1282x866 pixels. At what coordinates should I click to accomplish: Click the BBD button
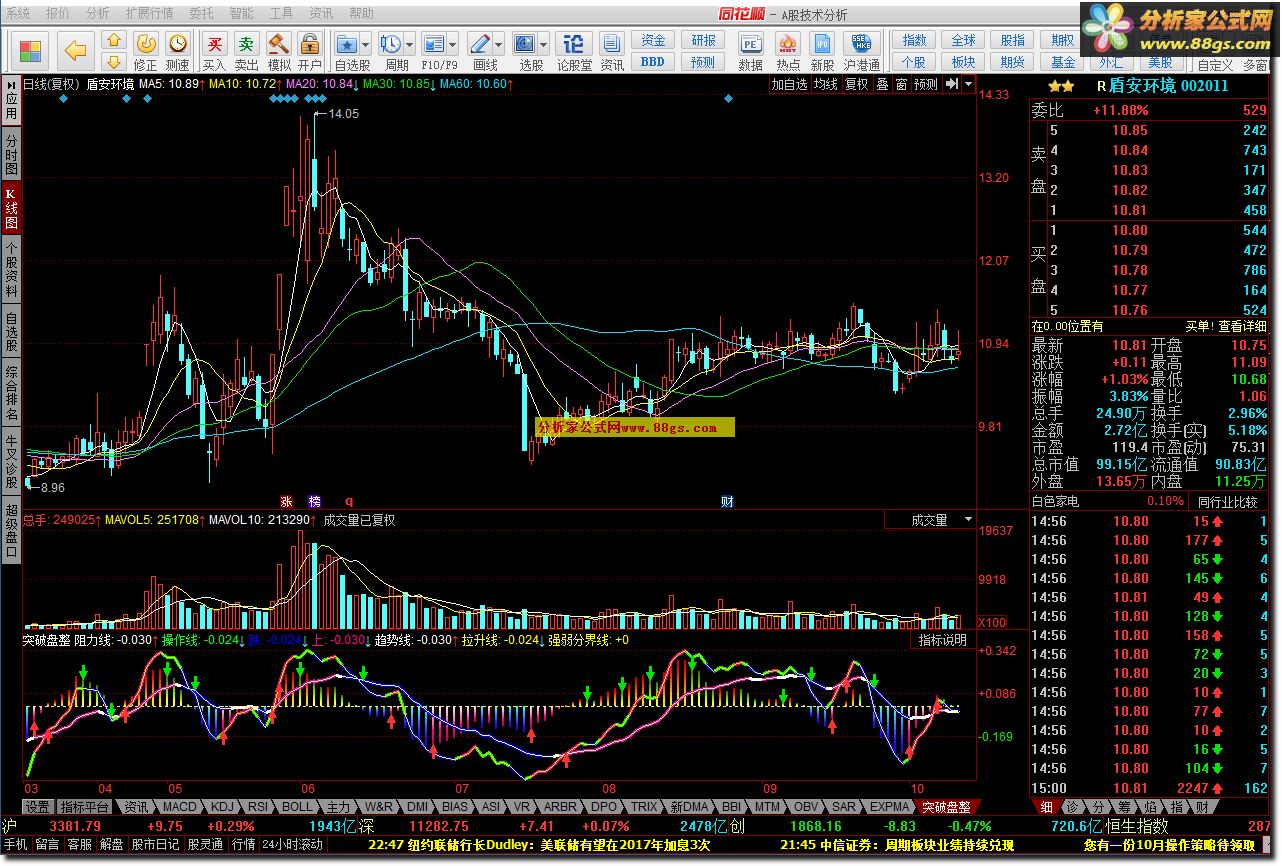(x=653, y=61)
